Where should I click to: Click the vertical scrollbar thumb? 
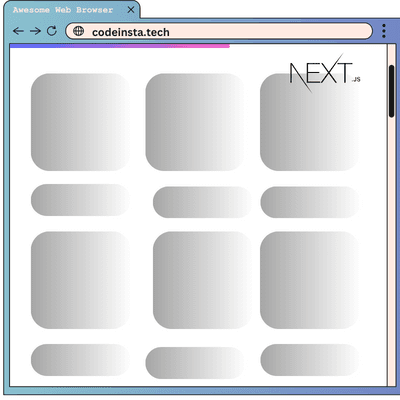[392, 91]
